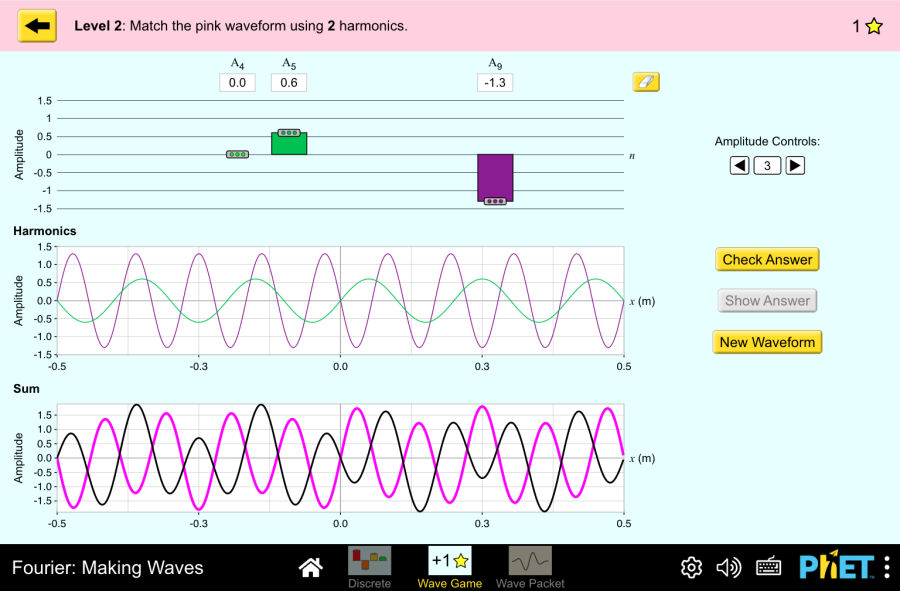Click the A4 amplitude value field
This screenshot has height=591, width=900.
[x=237, y=82]
